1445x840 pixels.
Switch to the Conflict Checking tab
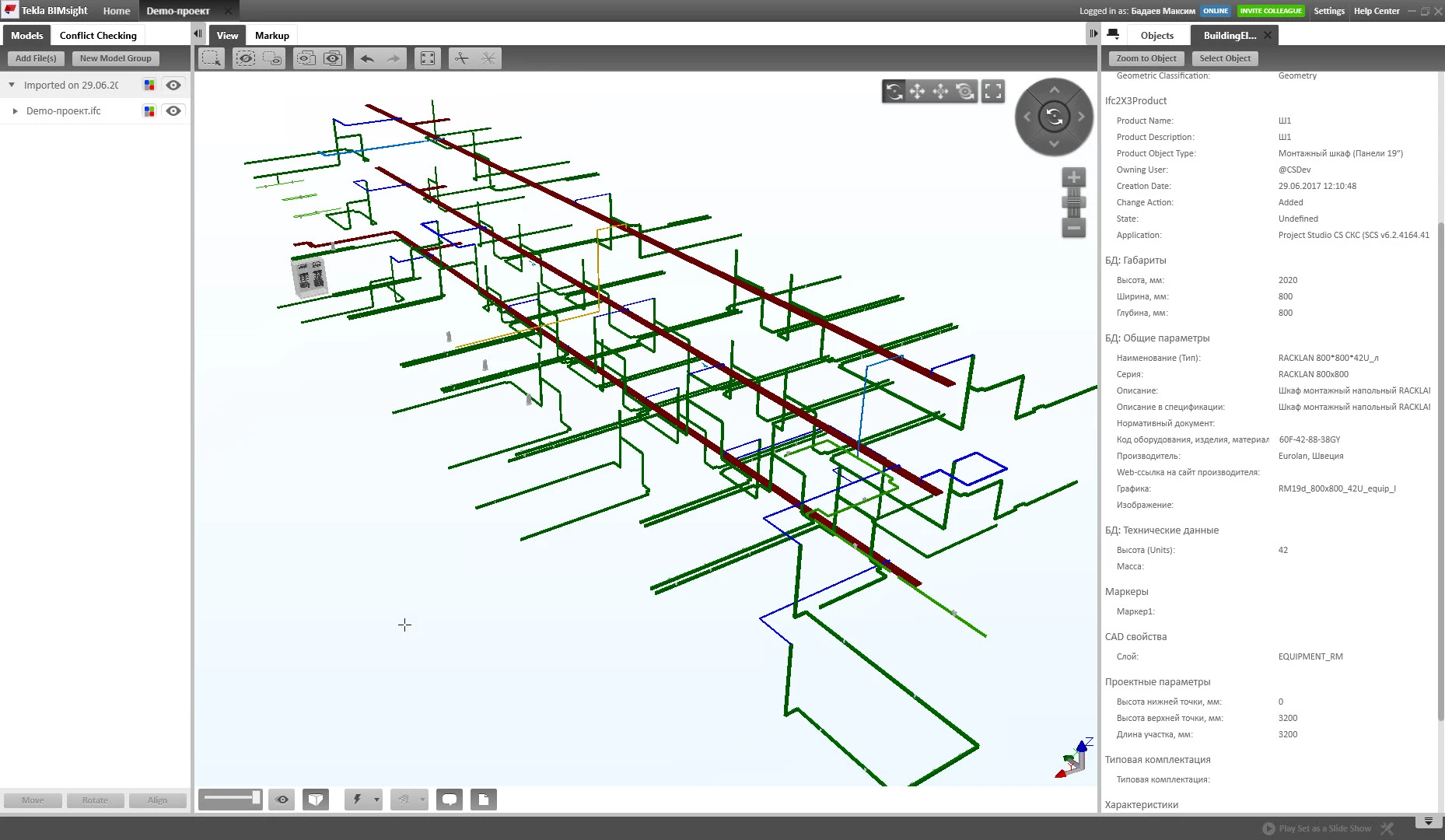pos(98,36)
